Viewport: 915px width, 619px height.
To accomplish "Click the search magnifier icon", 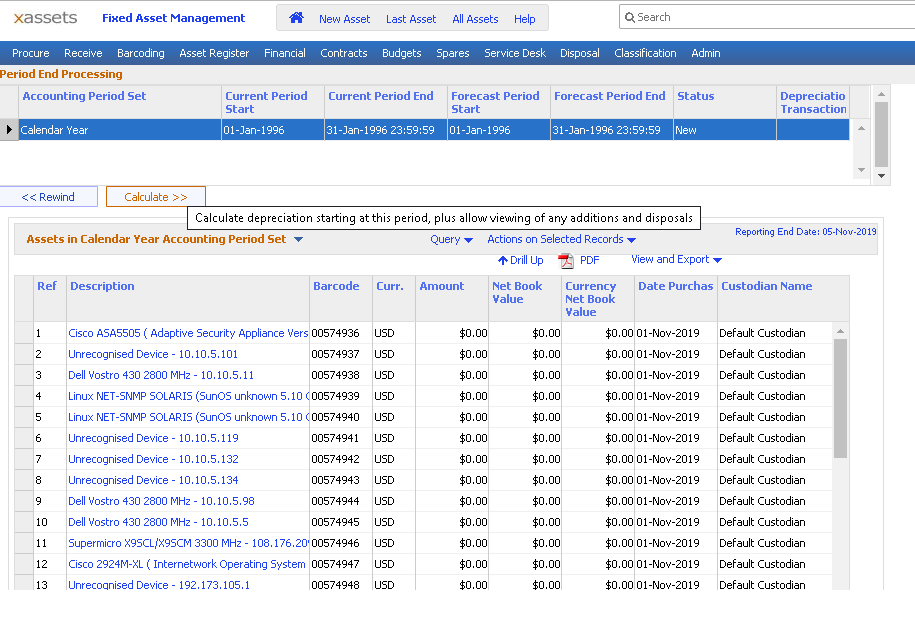I will [630, 17].
